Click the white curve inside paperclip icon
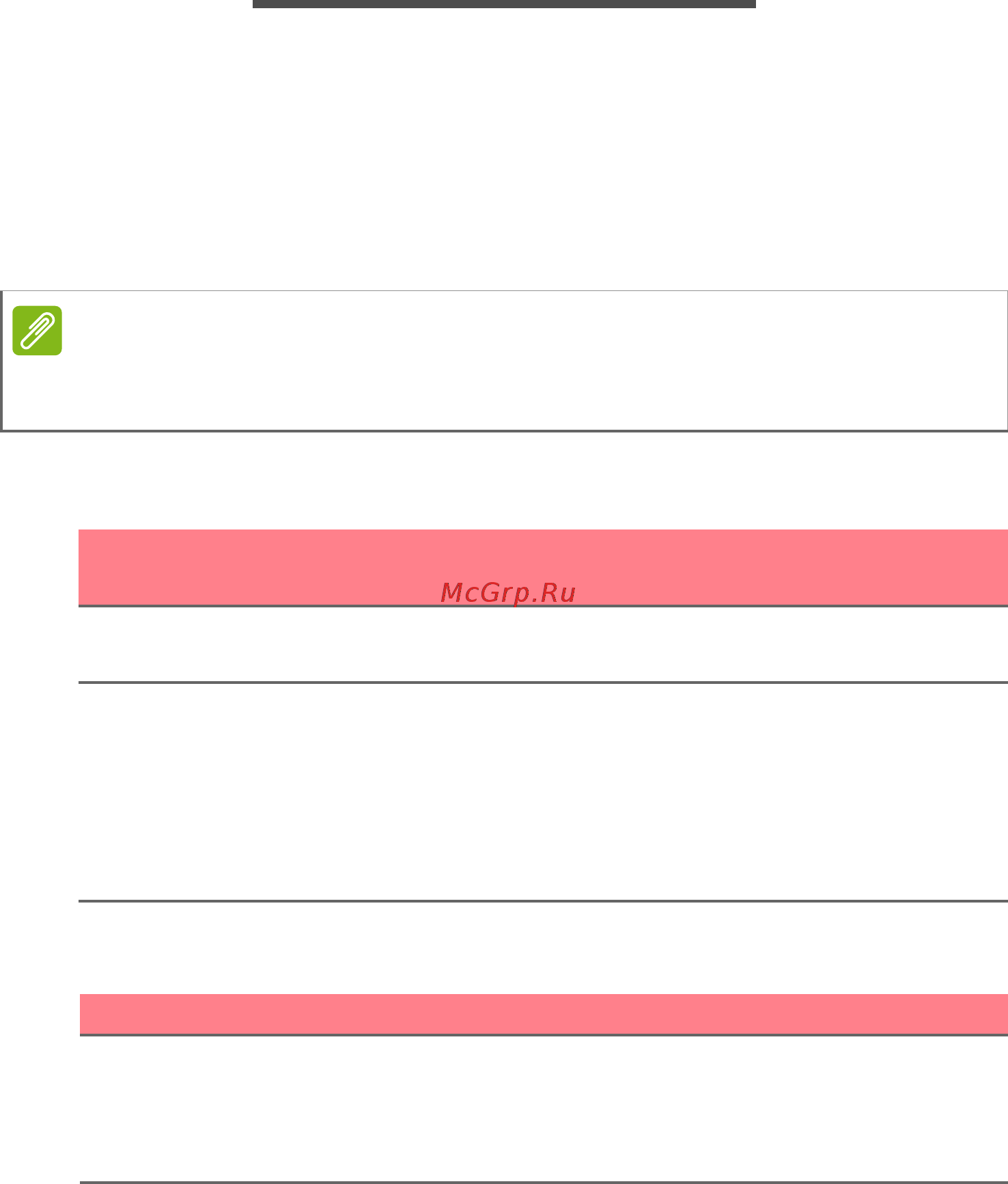Viewport: 1008px width, 1184px height. [x=37, y=331]
